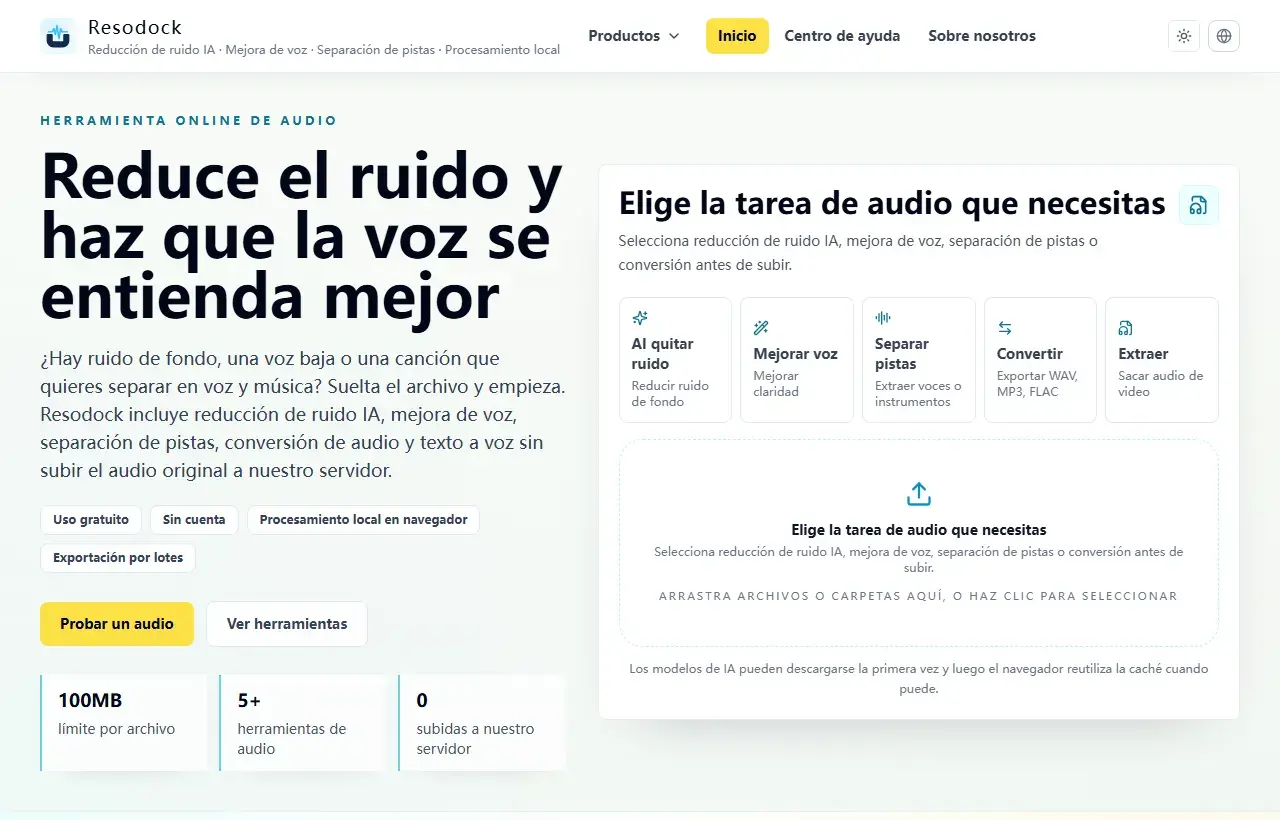Click the 0 subidas a nuestro servidor stat
This screenshot has width=1280, height=820.
pos(482,723)
